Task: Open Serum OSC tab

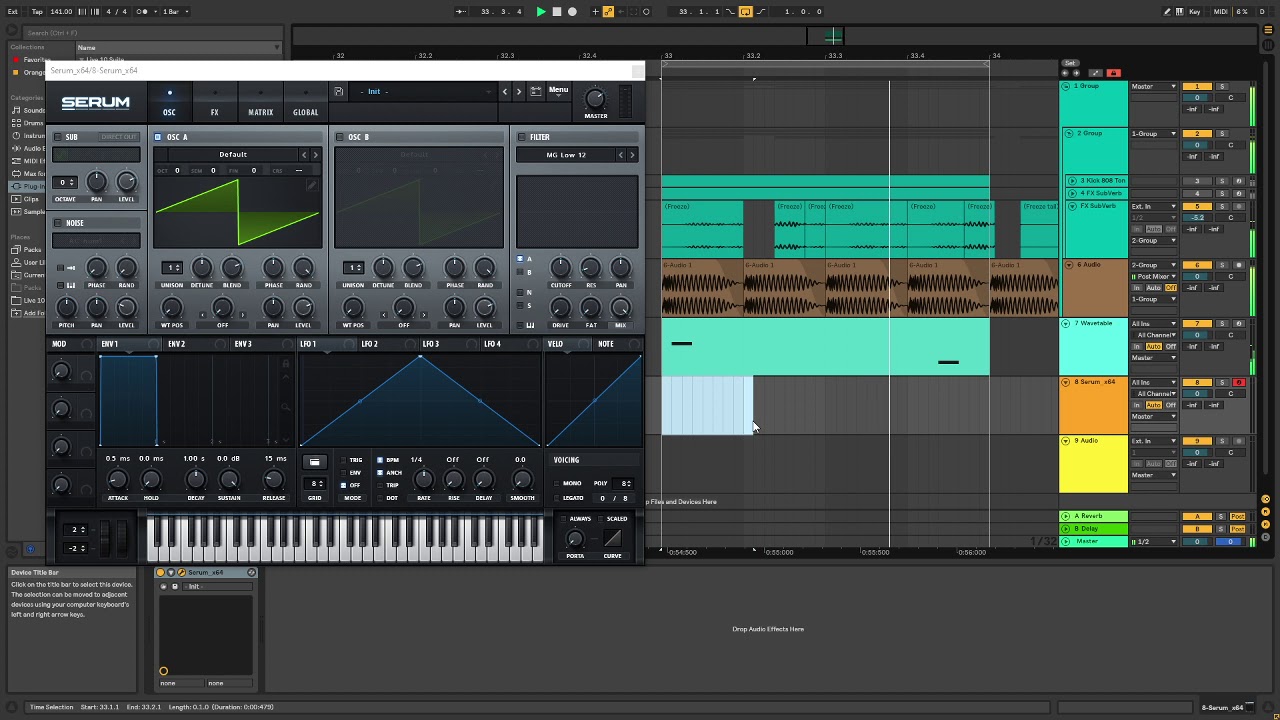Action: coord(169,103)
